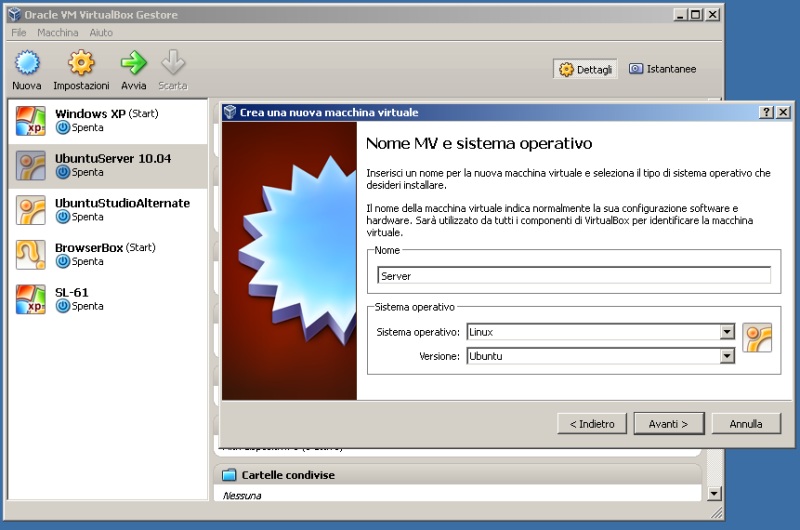
Task: Collapse the Cartelle condivise section
Action: point(229,475)
